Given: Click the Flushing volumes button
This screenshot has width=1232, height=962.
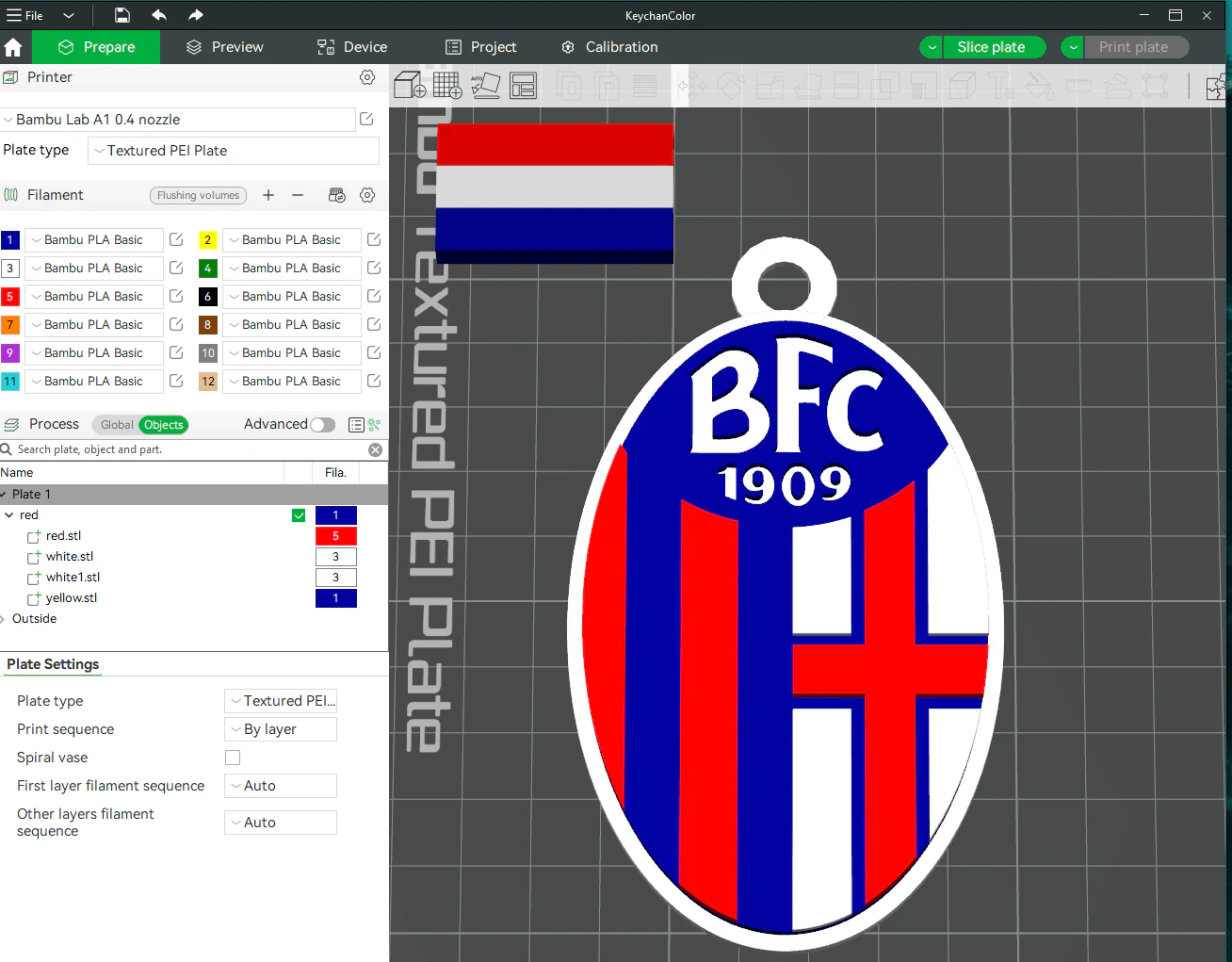Looking at the screenshot, I should (x=198, y=195).
